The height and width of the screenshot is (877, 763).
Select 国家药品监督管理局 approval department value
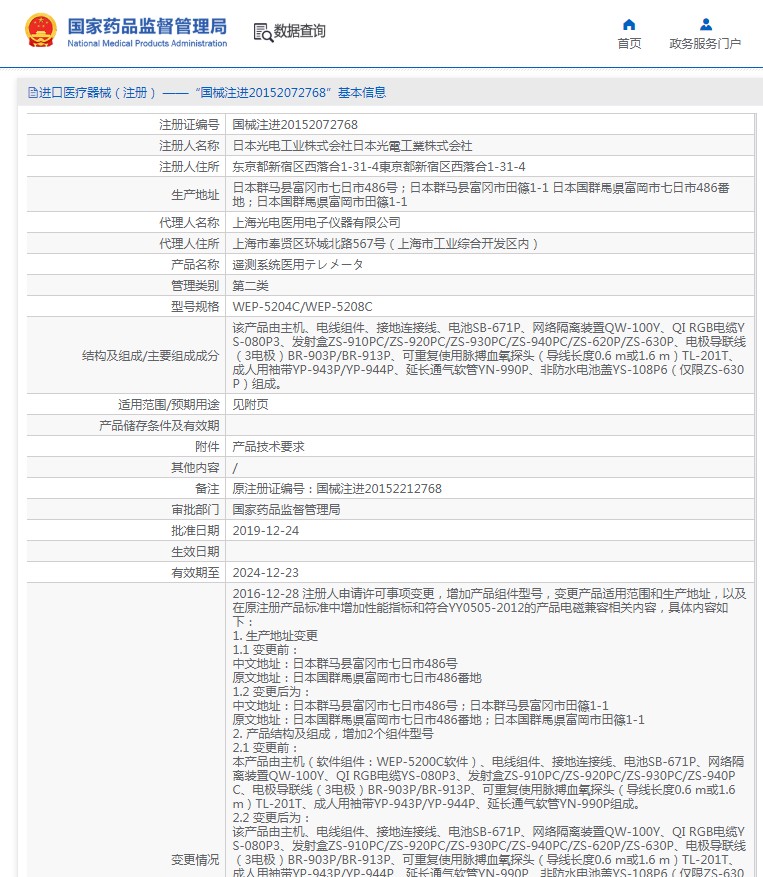pyautogui.click(x=286, y=510)
